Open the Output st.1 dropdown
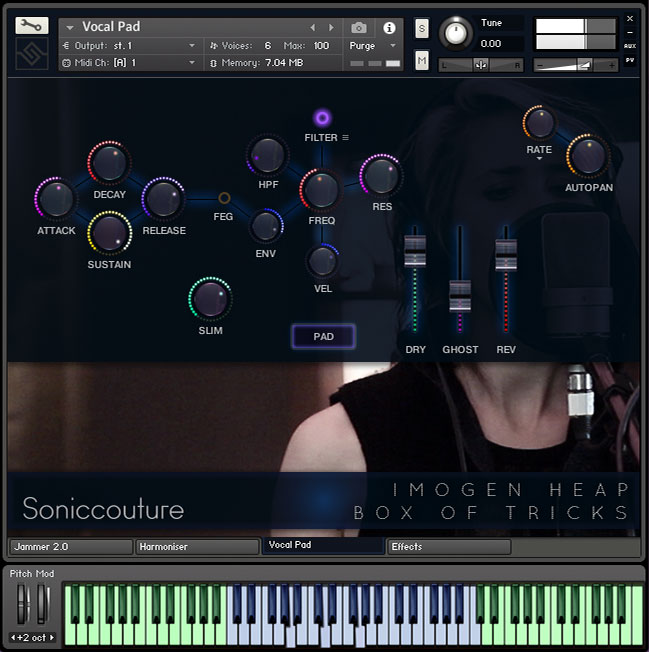649x652 pixels. click(x=192, y=45)
